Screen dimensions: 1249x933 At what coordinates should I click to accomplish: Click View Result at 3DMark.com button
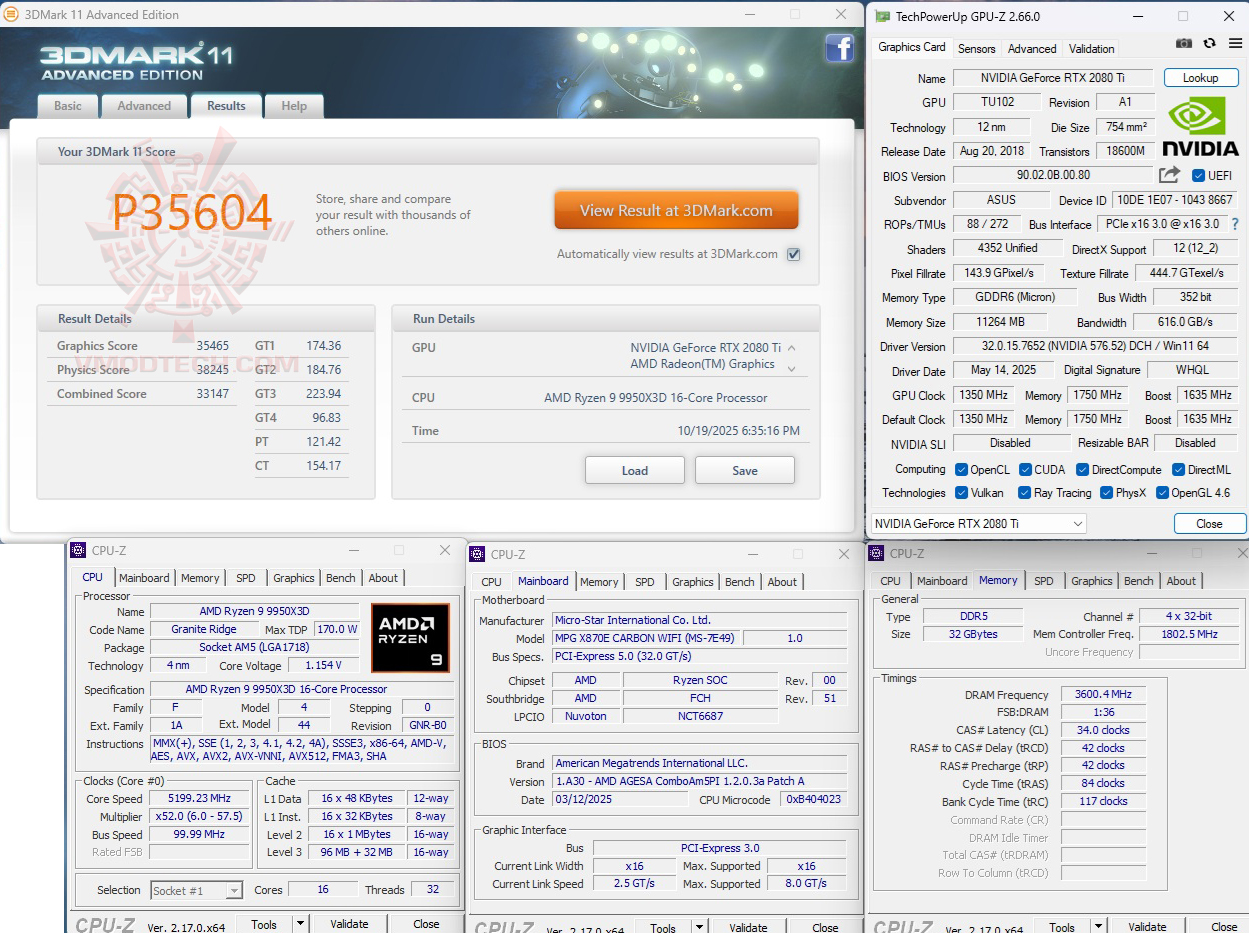click(677, 211)
